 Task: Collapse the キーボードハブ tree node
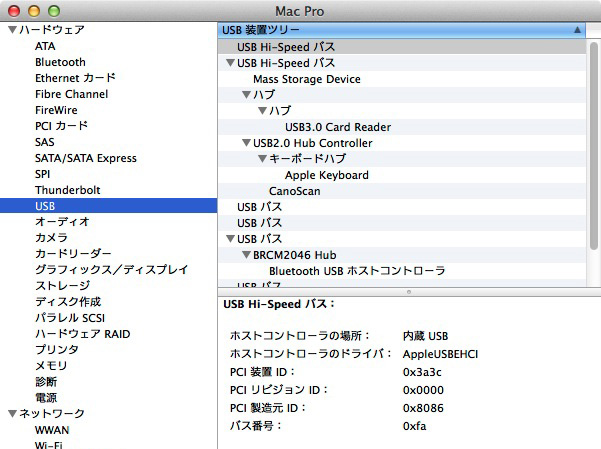(262, 159)
